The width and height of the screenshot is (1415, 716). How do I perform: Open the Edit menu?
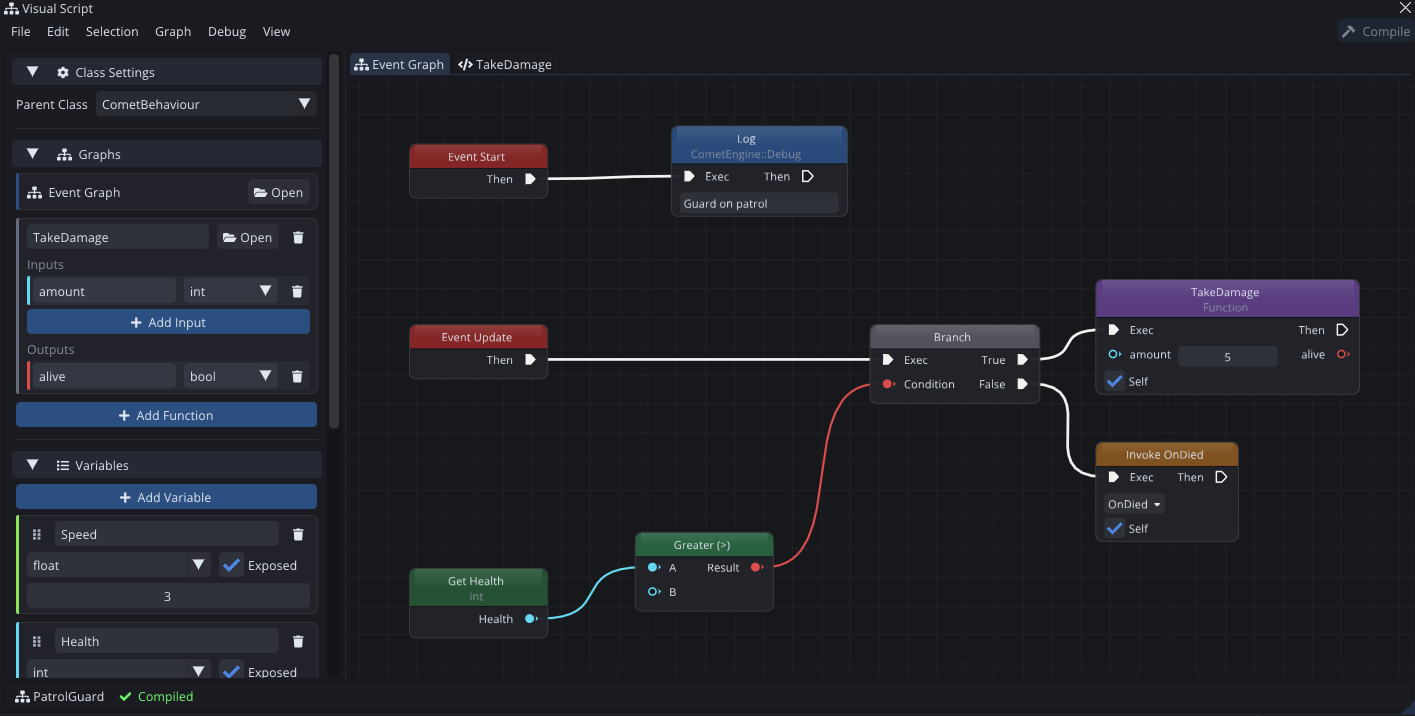click(58, 31)
